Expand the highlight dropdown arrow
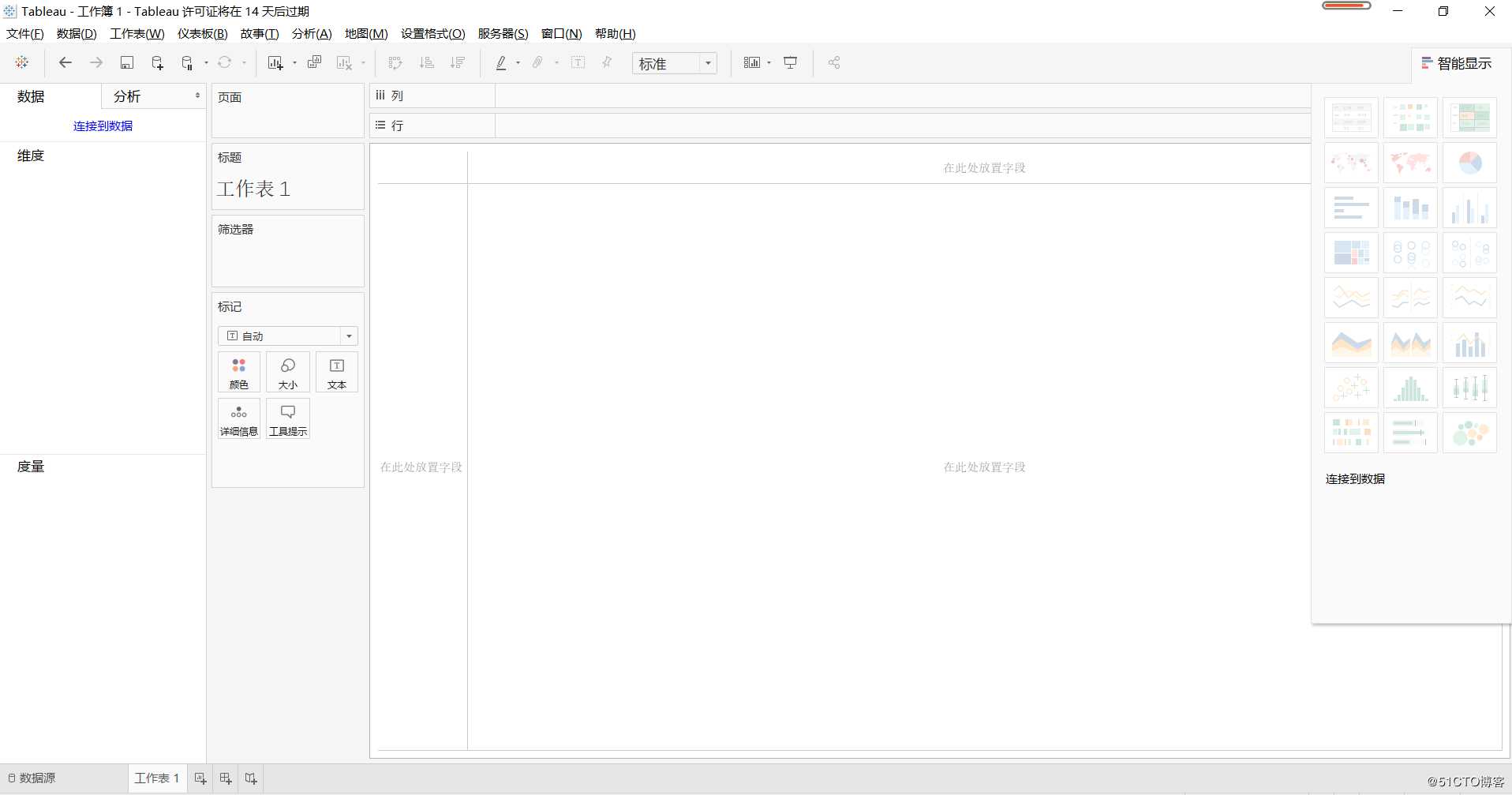Image resolution: width=1512 pixels, height=795 pixels. 518,63
